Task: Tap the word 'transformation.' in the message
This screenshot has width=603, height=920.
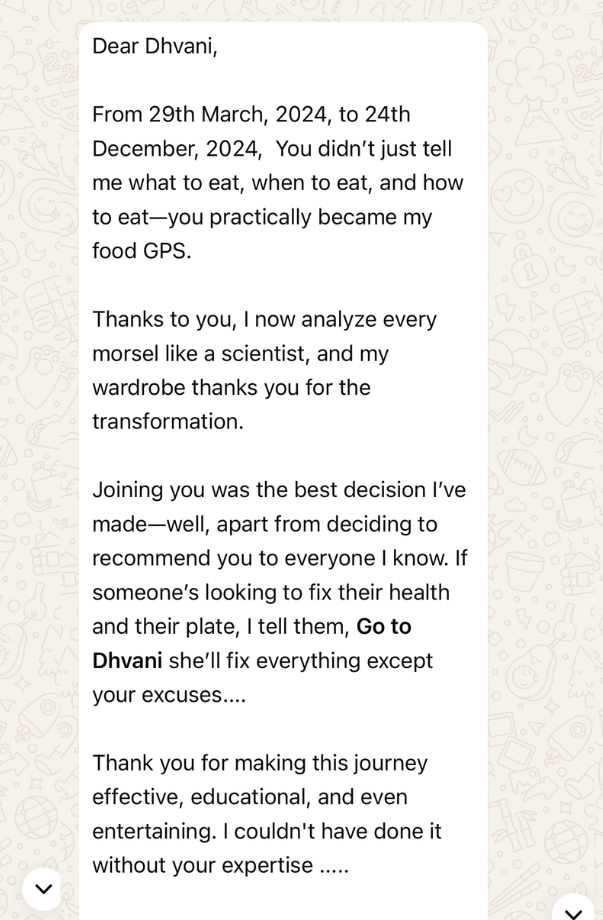Action: click(167, 422)
